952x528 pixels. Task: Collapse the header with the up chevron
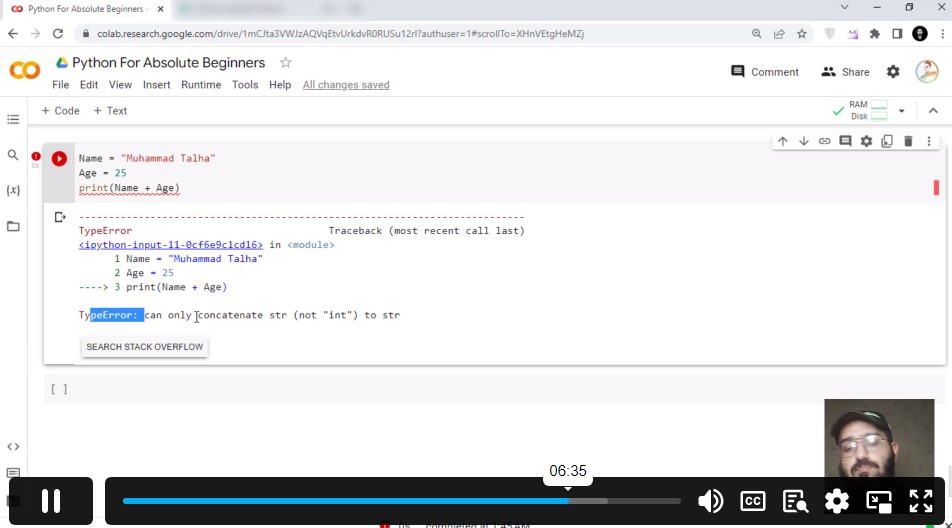[x=933, y=111]
